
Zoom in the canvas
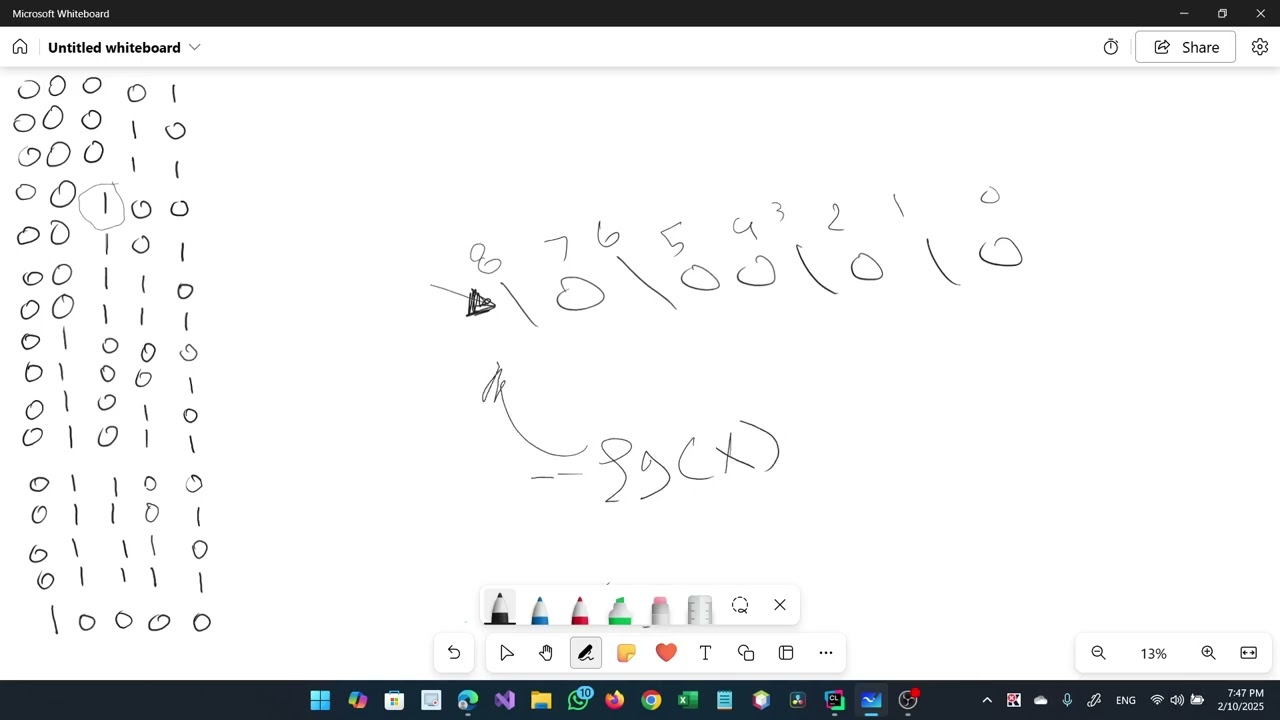pos(1208,653)
